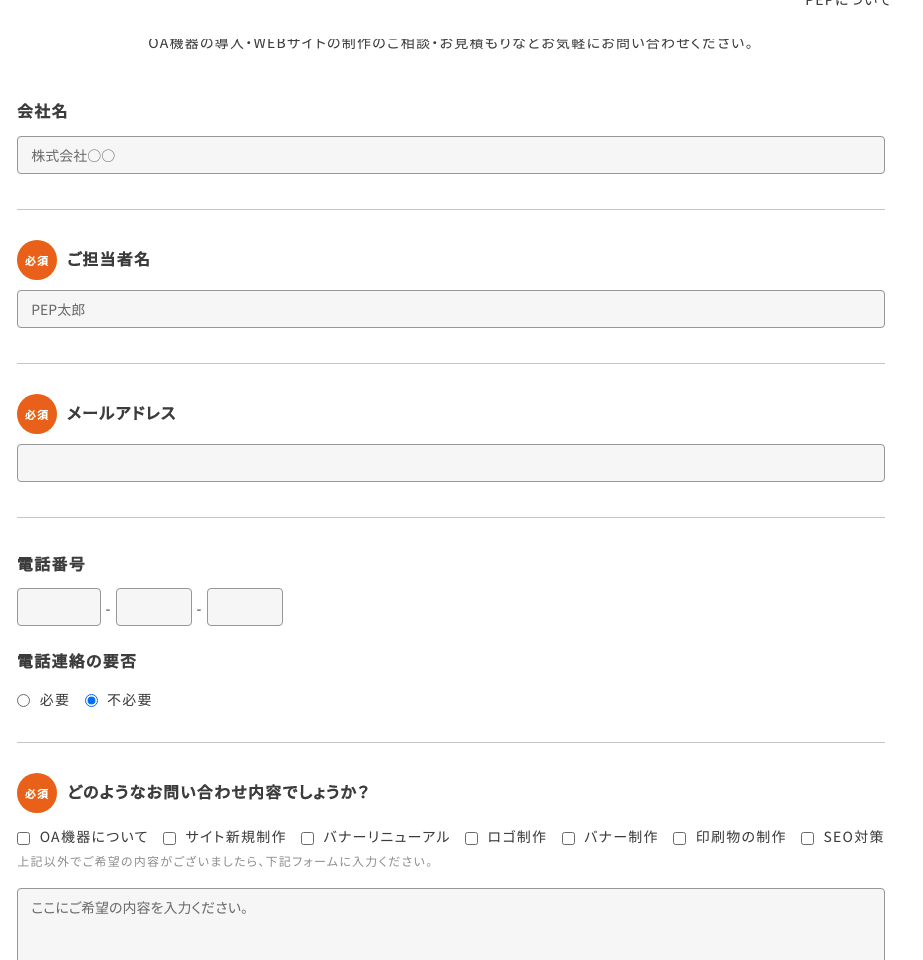Click the 必須 badge beside inquiry question
This screenshot has height=960, width=923.
(x=37, y=793)
